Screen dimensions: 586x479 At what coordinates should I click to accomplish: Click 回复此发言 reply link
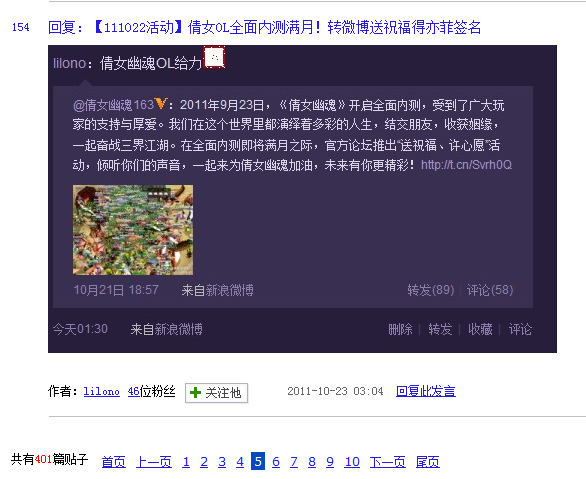tap(426, 391)
